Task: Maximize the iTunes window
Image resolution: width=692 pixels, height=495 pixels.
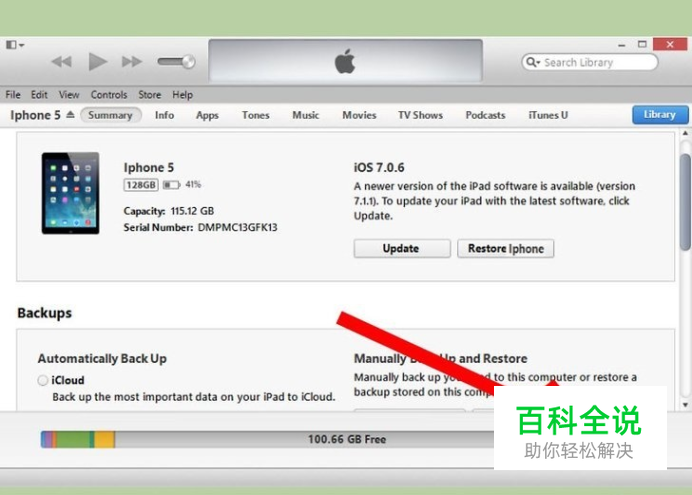Action: click(x=642, y=44)
